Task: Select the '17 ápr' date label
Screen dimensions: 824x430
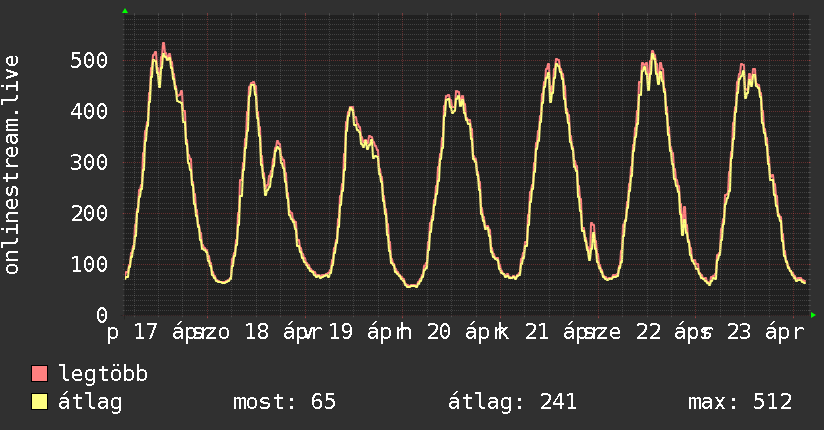Action: (165, 333)
